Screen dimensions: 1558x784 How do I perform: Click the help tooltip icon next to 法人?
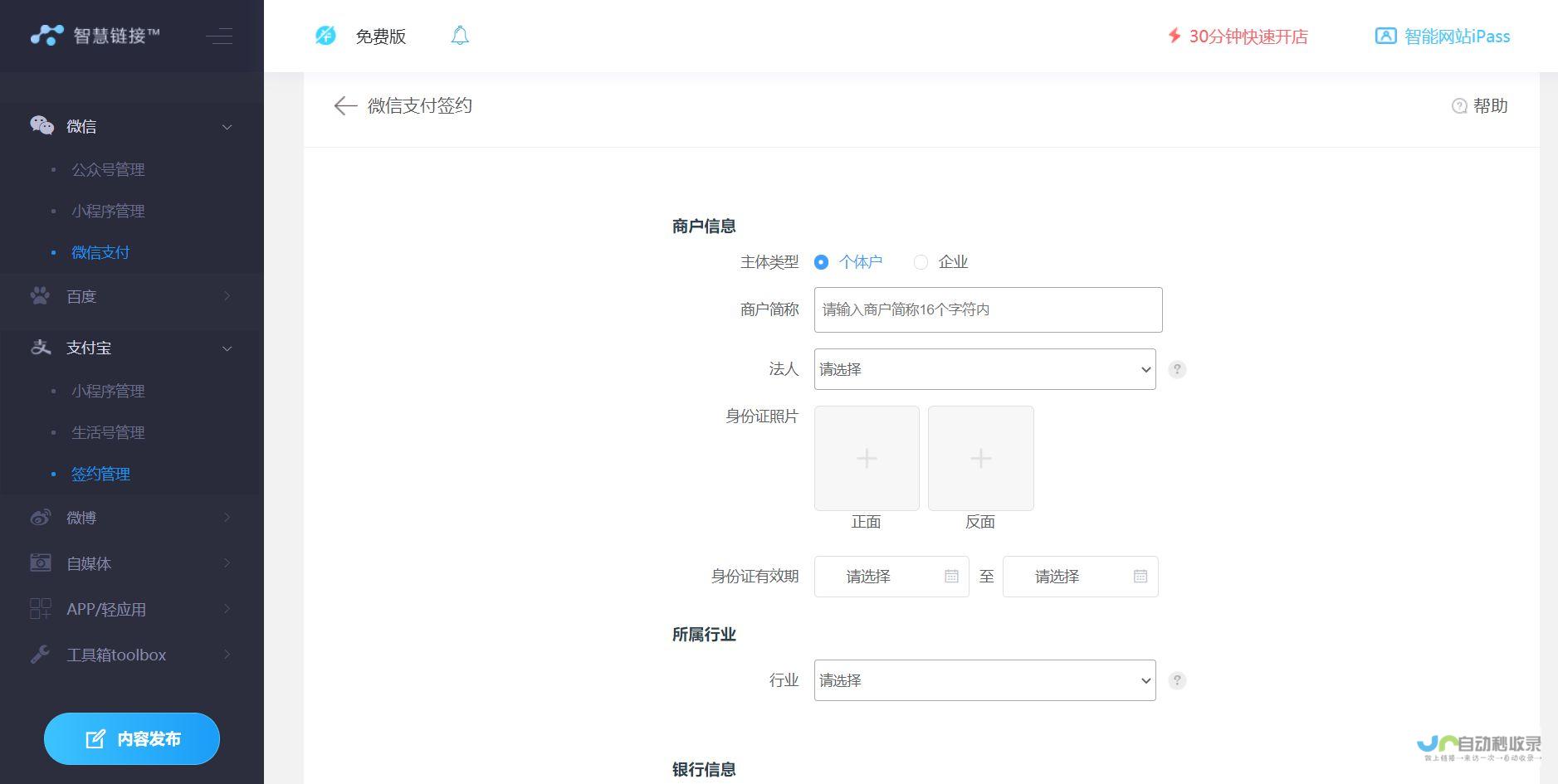[x=1177, y=369]
